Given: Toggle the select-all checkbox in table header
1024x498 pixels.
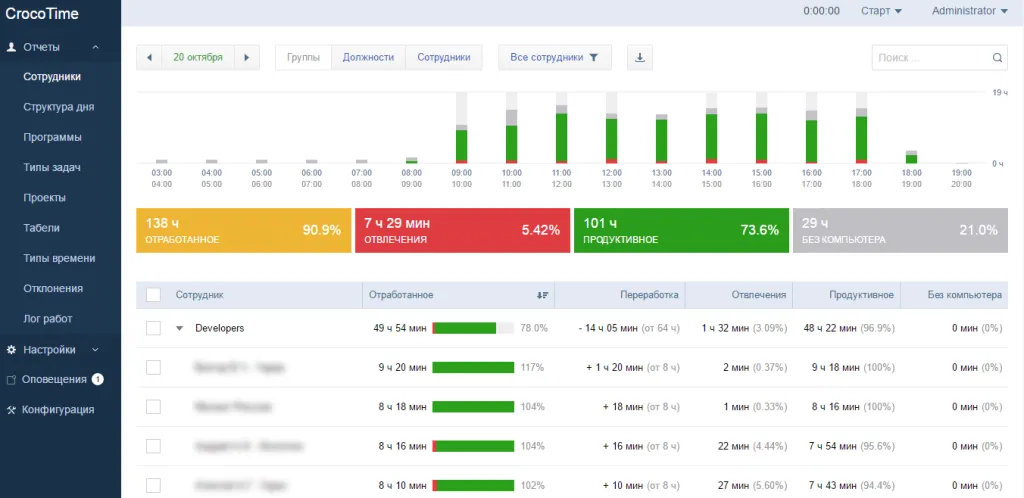Looking at the screenshot, I should pos(153,295).
